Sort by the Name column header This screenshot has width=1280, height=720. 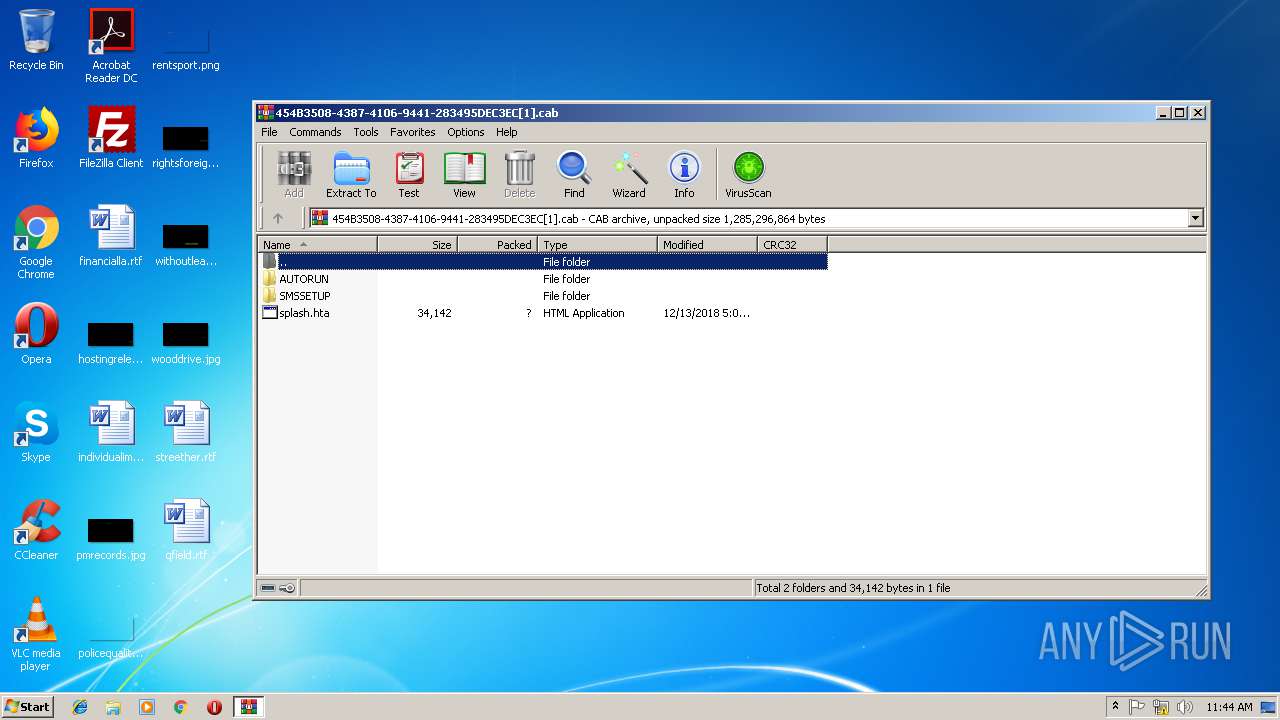318,244
